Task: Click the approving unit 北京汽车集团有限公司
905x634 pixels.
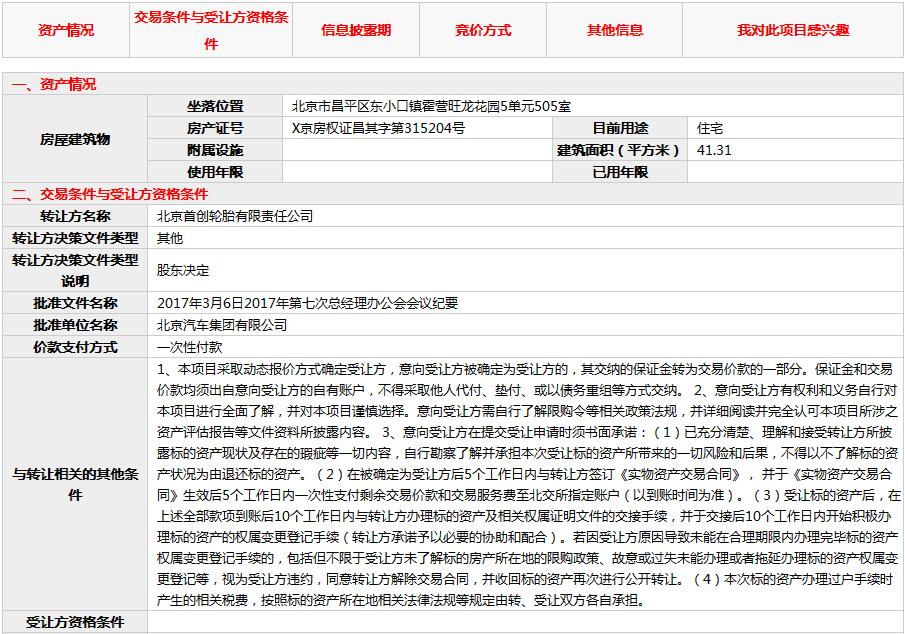Action: [x=222, y=325]
